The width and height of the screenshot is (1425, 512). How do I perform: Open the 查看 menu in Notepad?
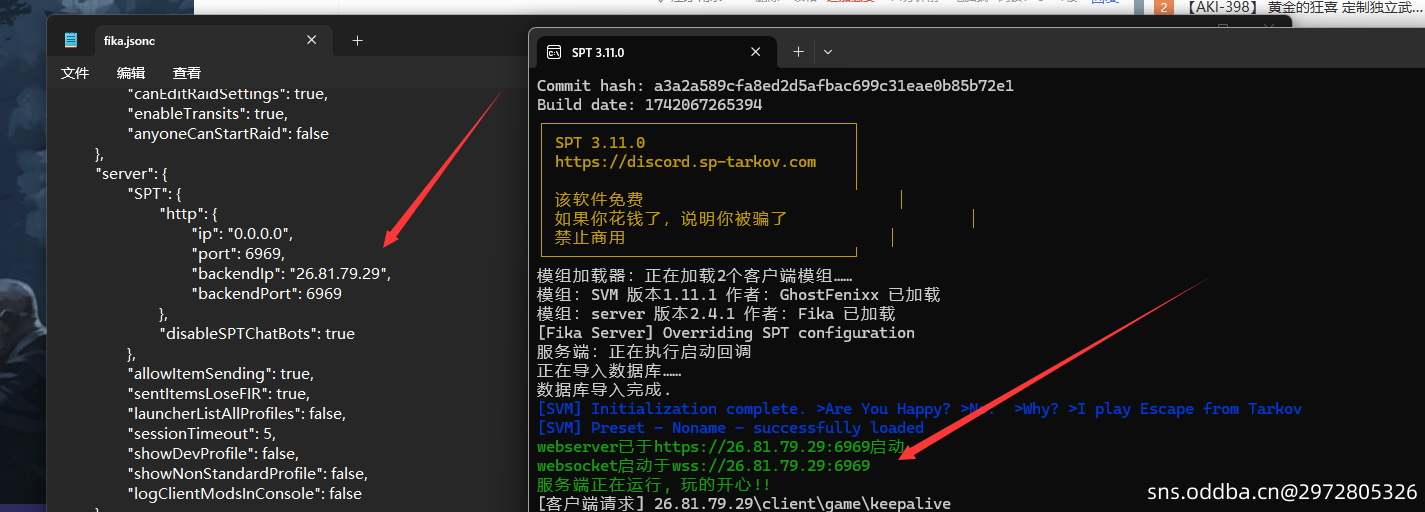click(187, 73)
